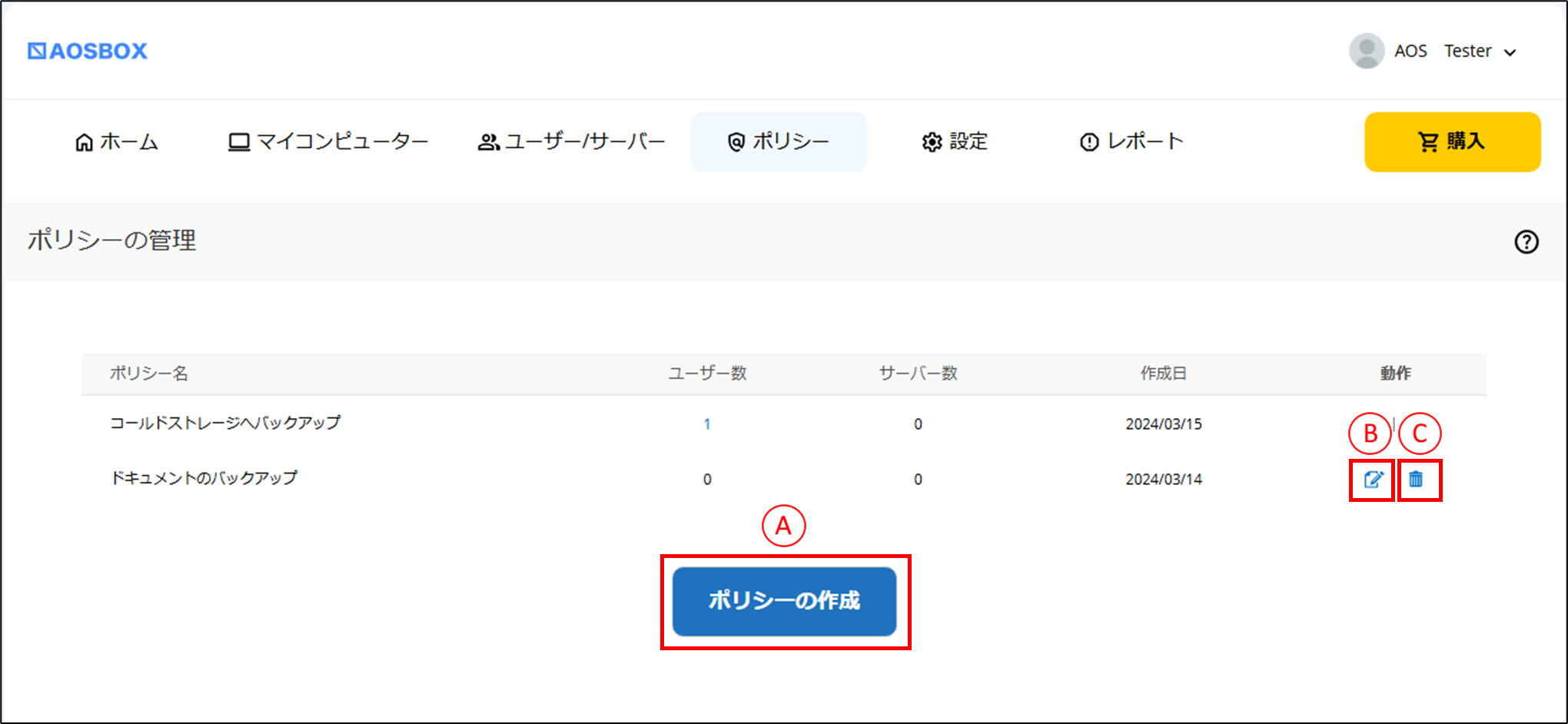
Task: Switch to ユーザー/サーバー tab
Action: [571, 141]
